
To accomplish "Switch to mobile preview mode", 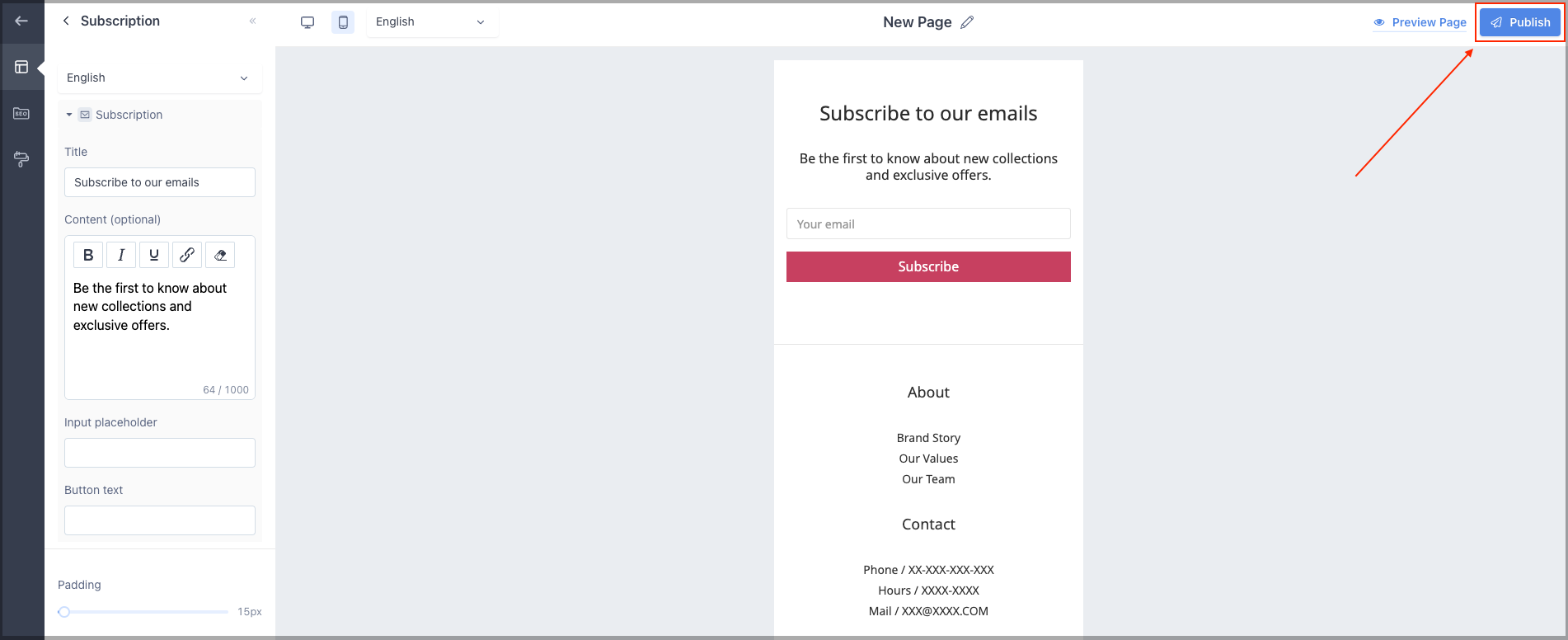I will click(343, 22).
